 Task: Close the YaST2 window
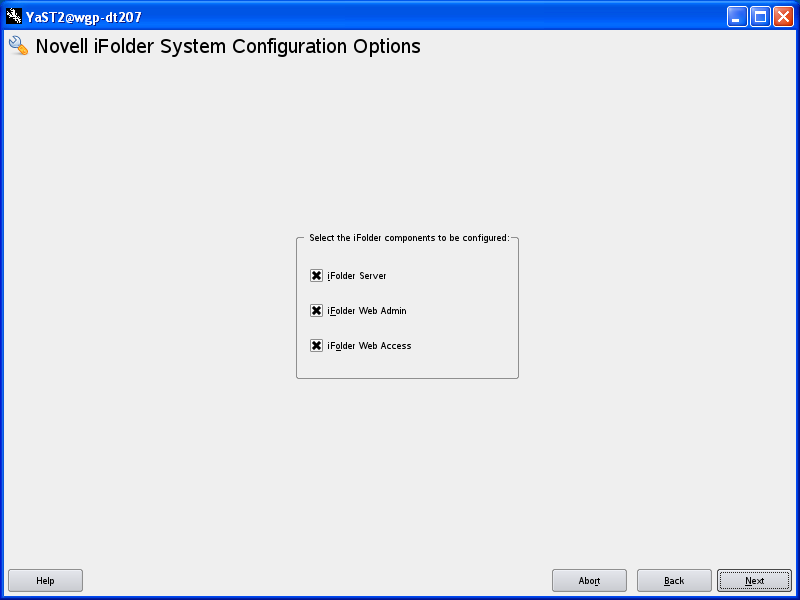pyautogui.click(x=783, y=17)
